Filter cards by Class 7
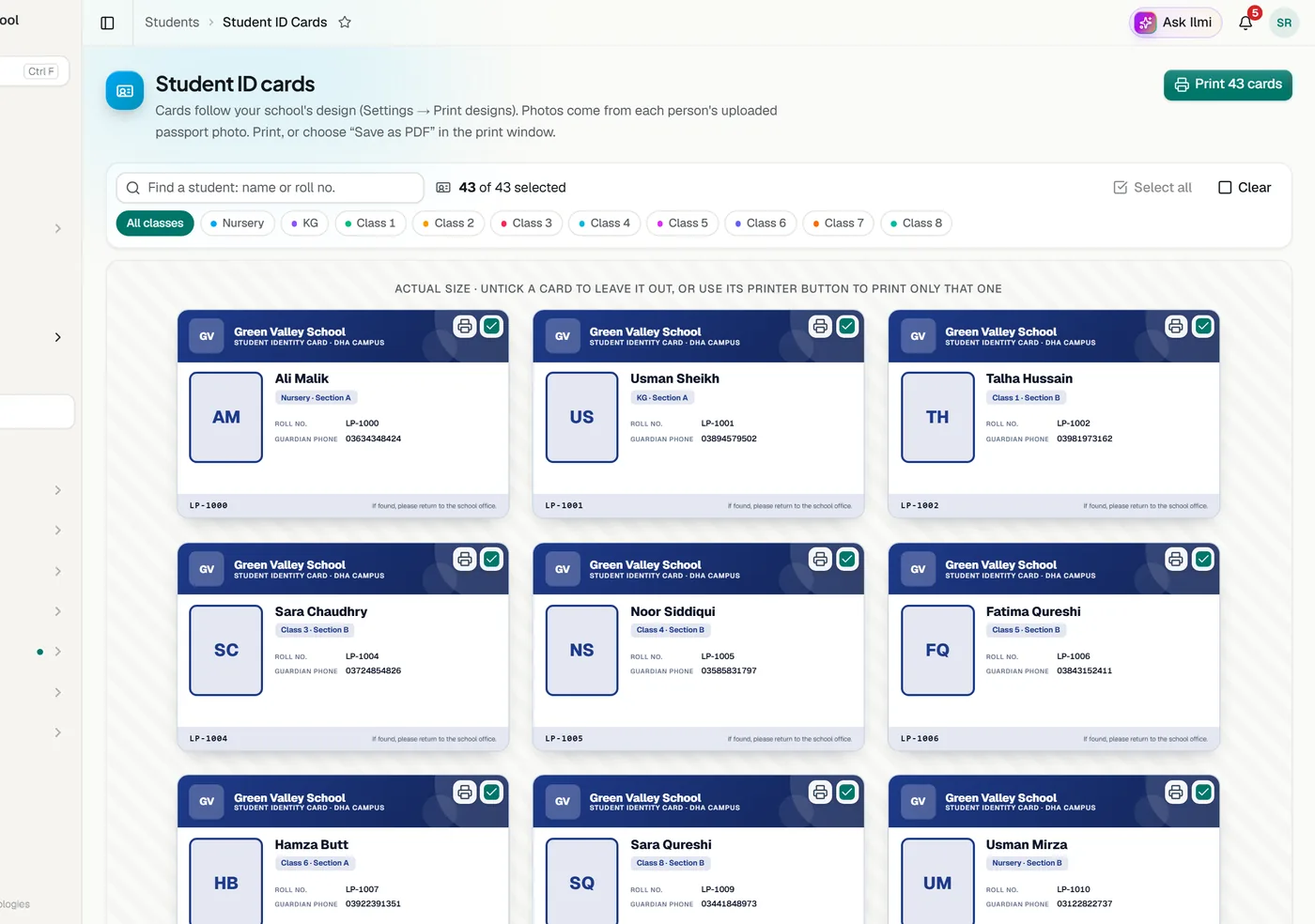The height and width of the screenshot is (924, 1315). [838, 223]
